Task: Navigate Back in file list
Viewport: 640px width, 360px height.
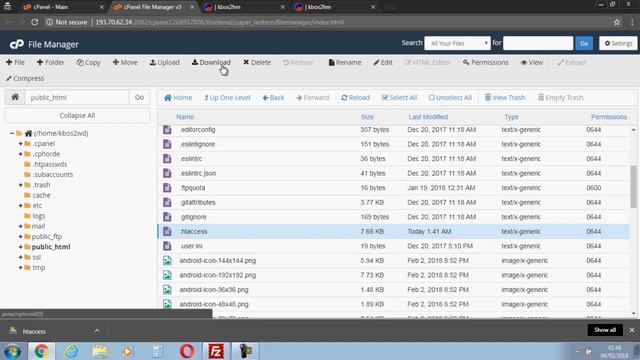Action: [273, 98]
